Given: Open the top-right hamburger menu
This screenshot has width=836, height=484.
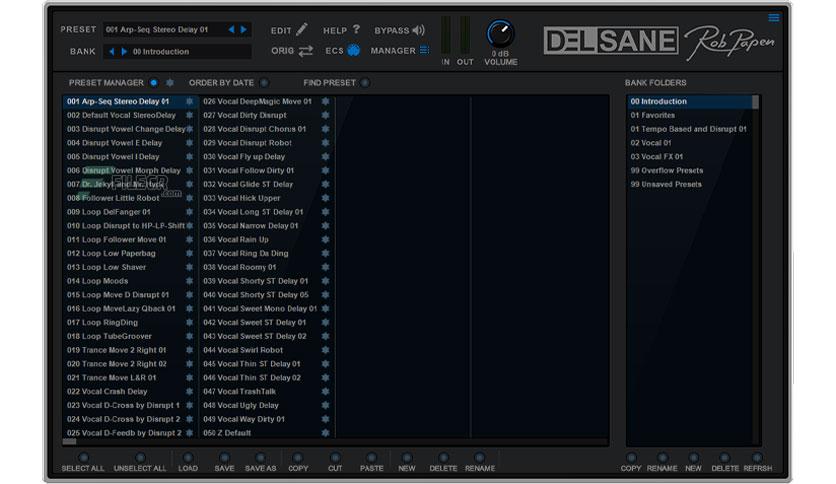Looking at the screenshot, I should 774,18.
